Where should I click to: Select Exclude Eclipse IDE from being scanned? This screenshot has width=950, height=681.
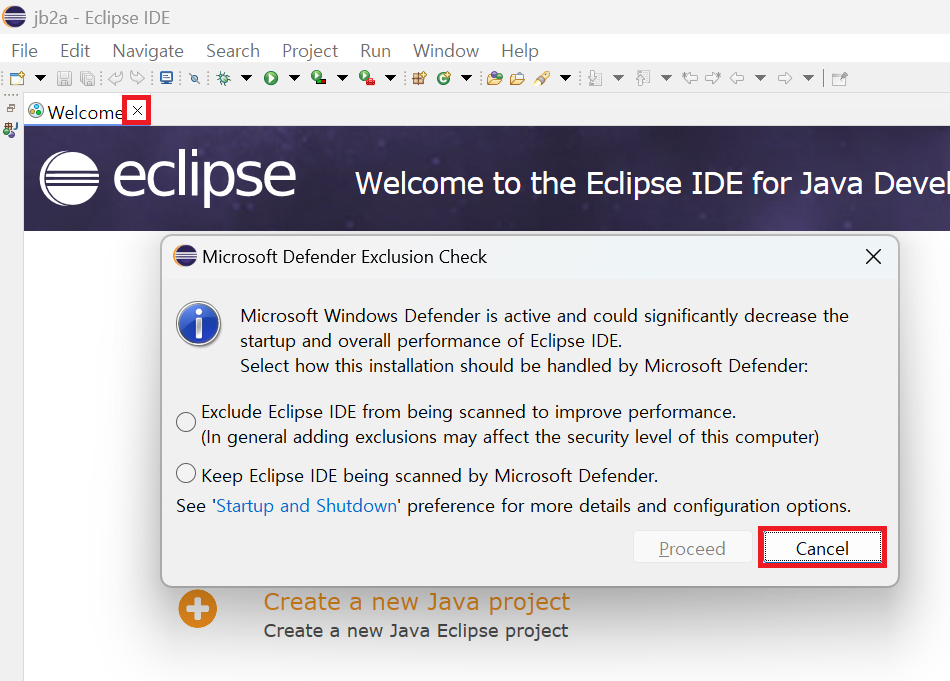(x=186, y=422)
